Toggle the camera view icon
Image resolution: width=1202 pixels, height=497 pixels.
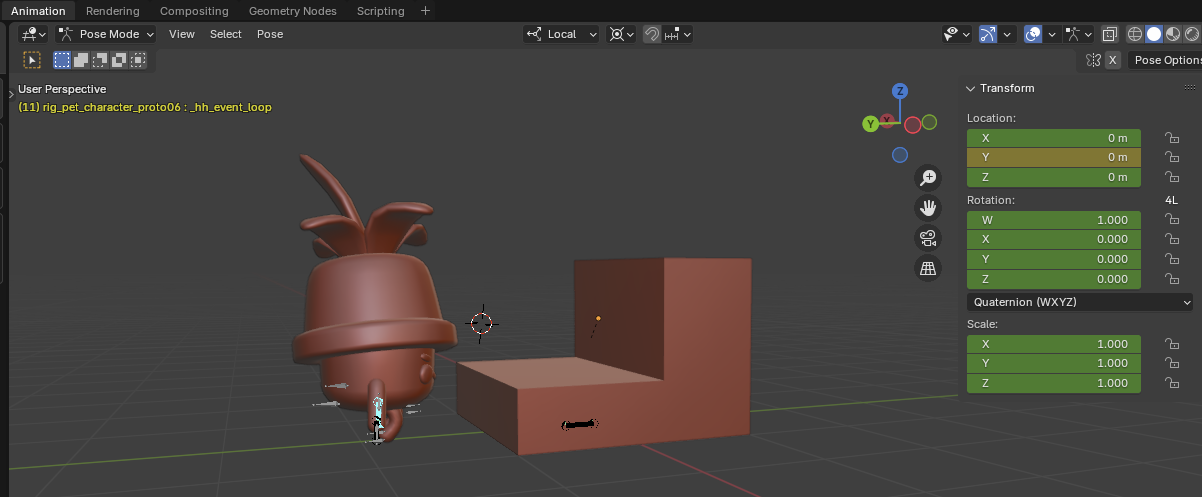pos(928,238)
